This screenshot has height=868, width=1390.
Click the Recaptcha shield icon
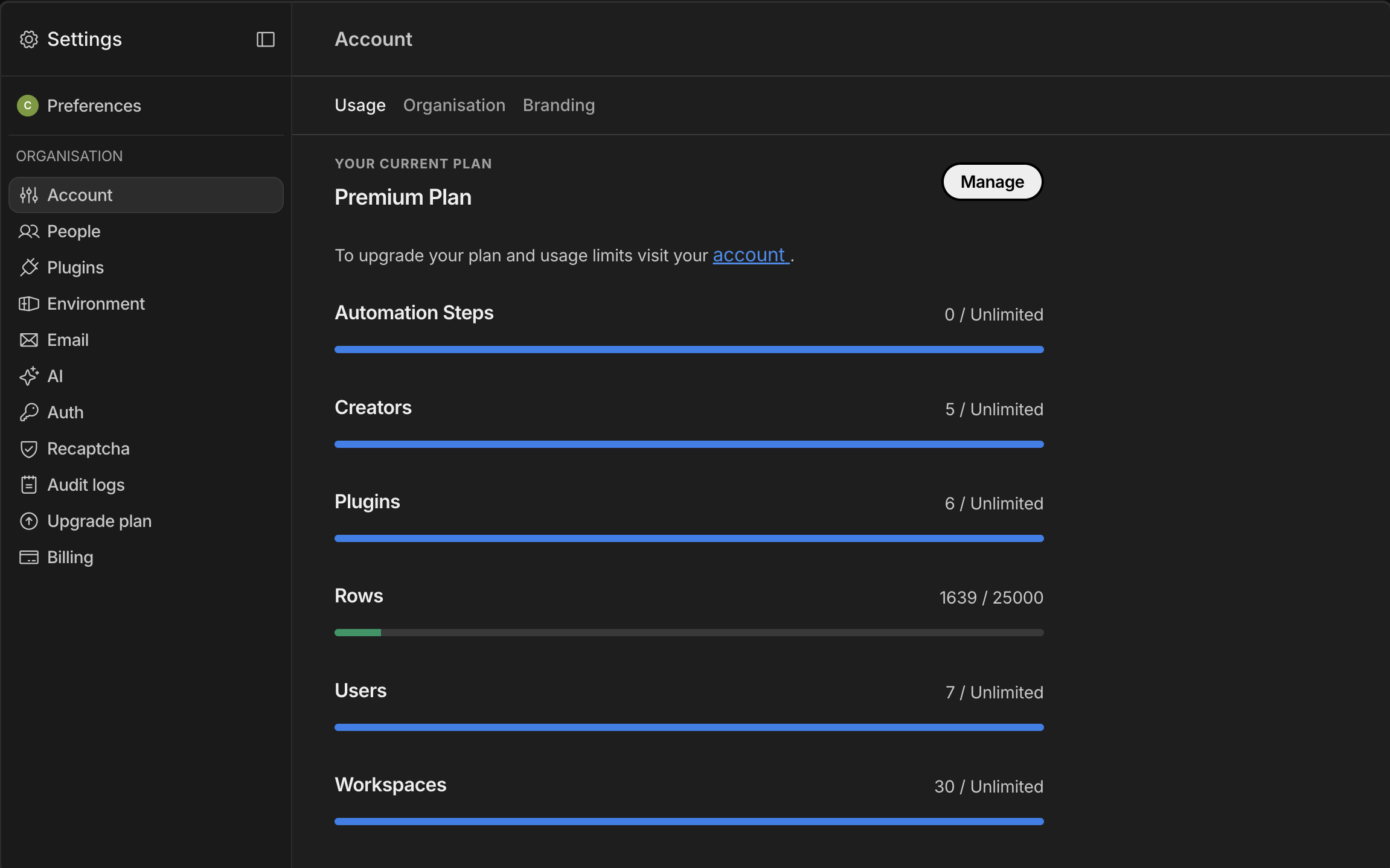pyautogui.click(x=28, y=448)
